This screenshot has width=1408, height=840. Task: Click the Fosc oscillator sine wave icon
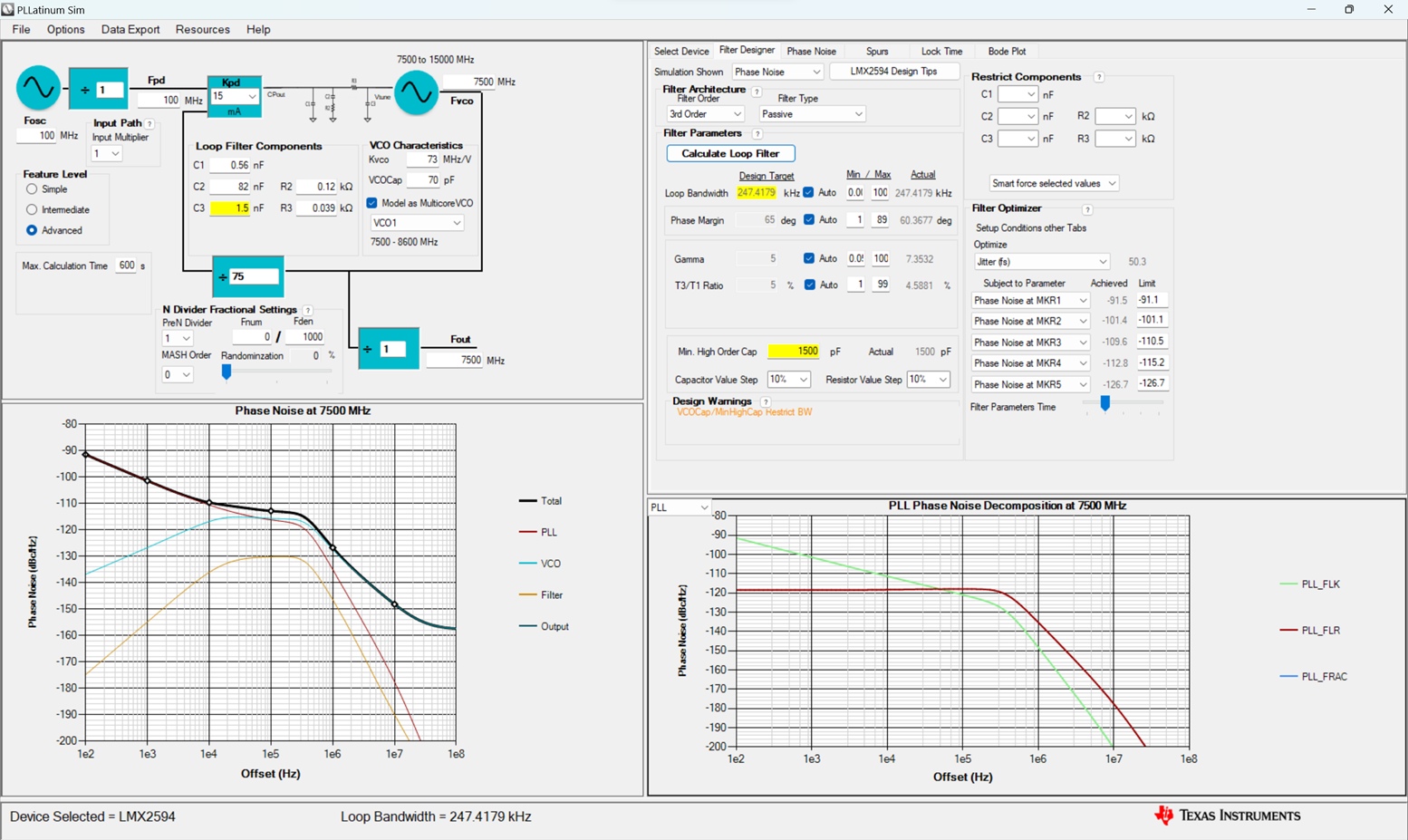[38, 88]
